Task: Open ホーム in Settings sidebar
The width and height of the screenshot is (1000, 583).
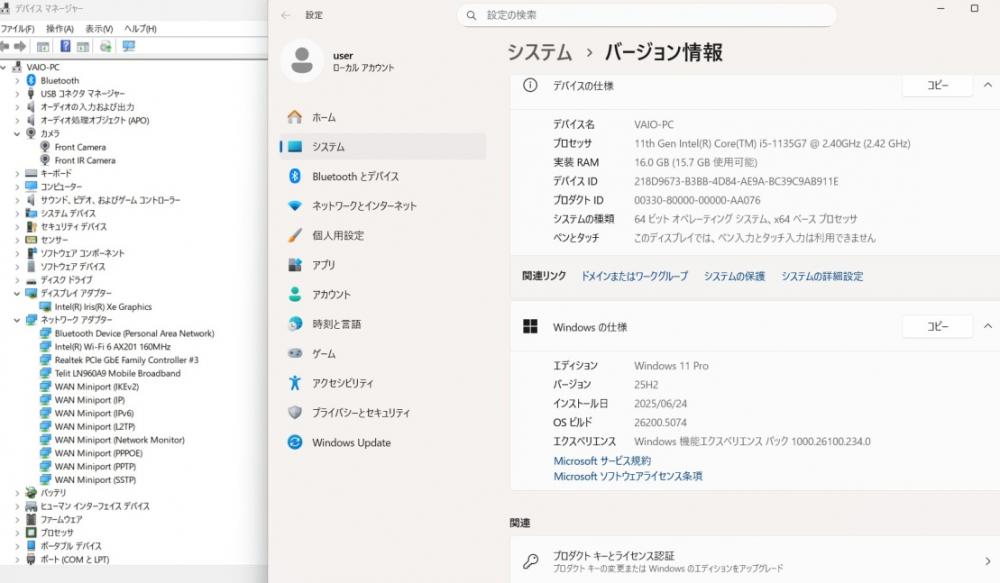Action: [383, 117]
